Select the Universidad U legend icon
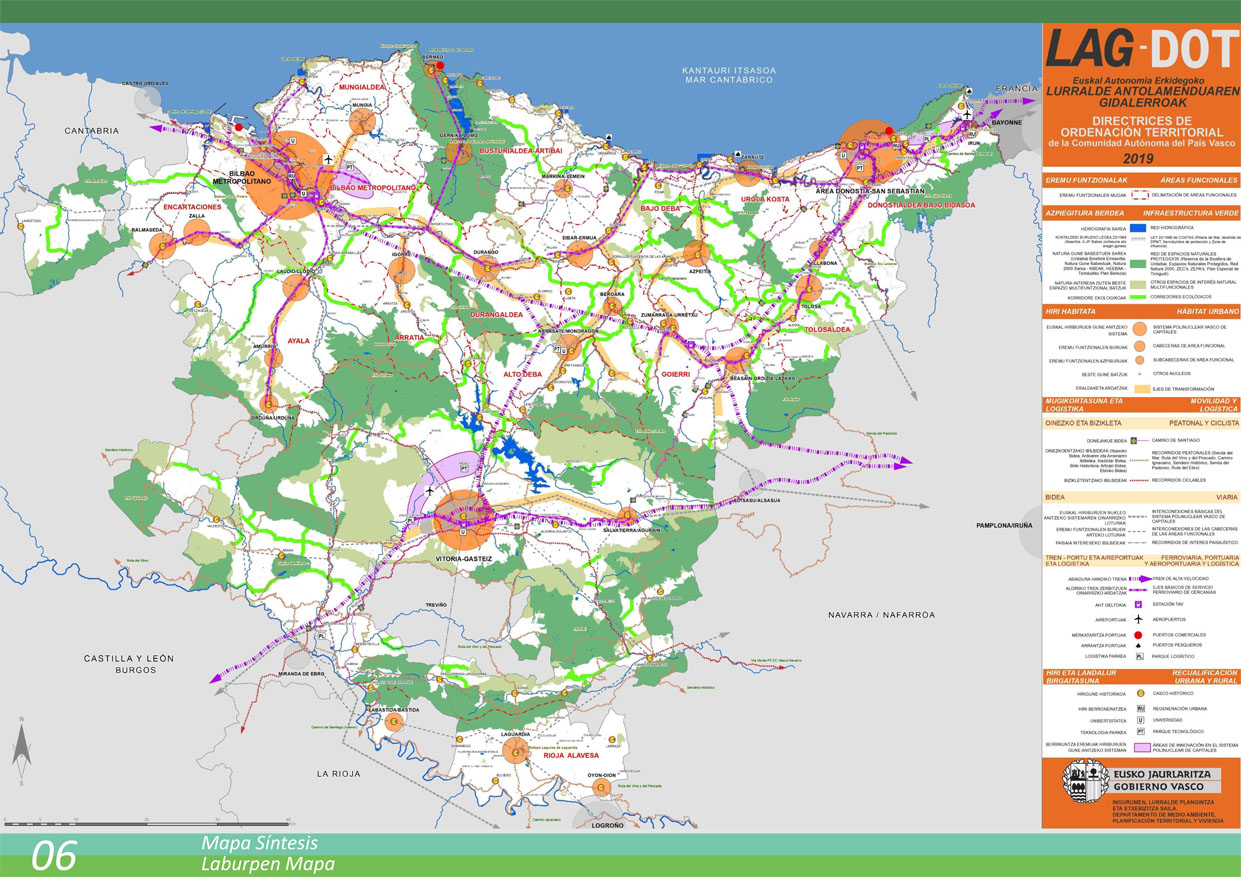The width and height of the screenshot is (1241, 877). point(1139,719)
